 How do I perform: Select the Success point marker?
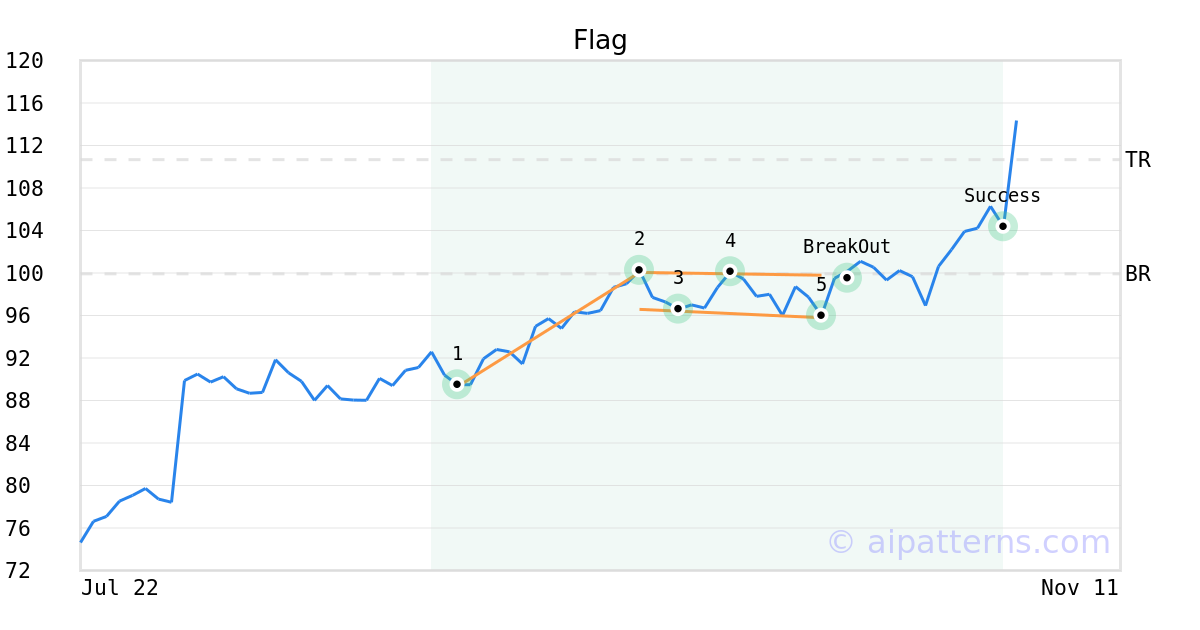tap(1003, 226)
